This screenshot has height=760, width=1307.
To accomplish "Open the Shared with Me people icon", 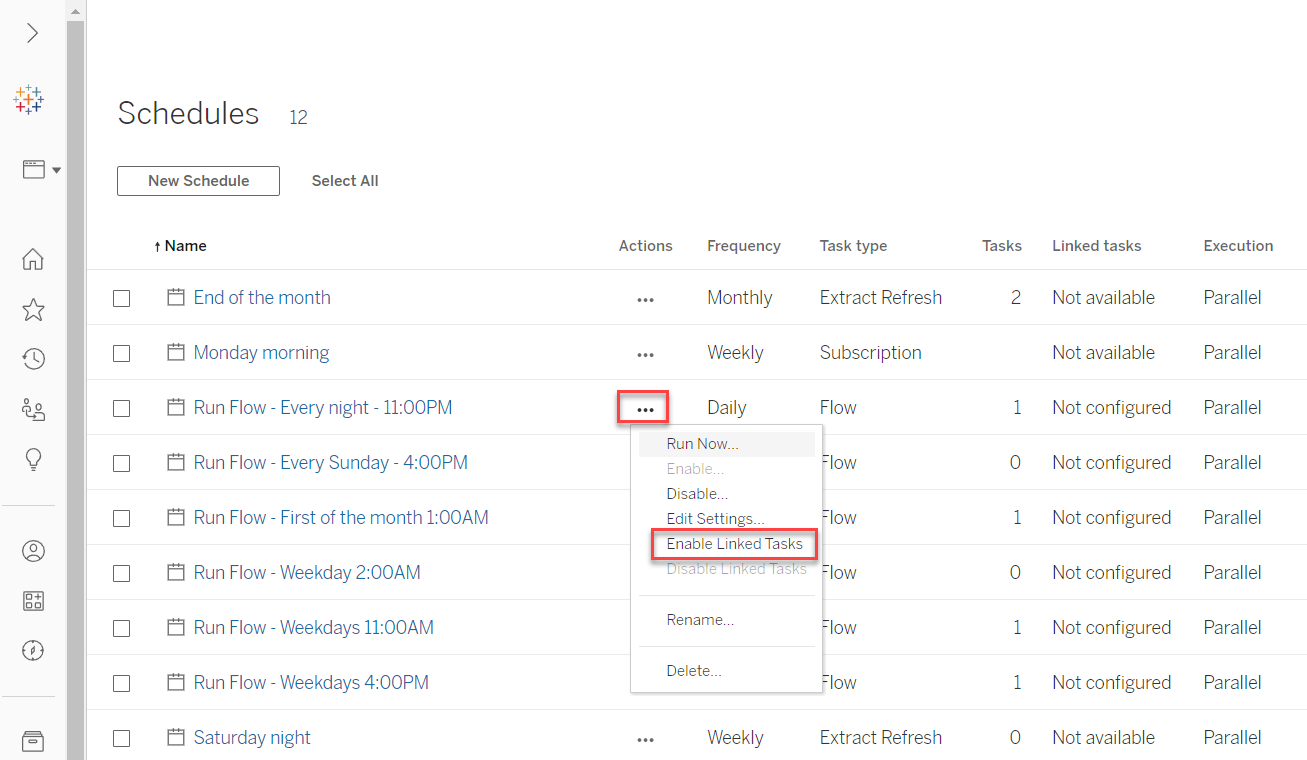I will [33, 409].
